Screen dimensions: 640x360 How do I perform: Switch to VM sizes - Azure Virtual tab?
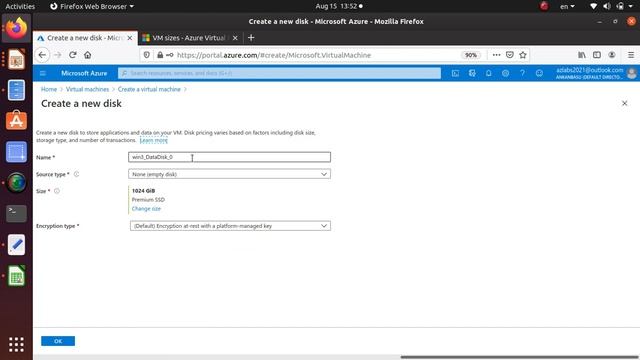tap(188, 38)
